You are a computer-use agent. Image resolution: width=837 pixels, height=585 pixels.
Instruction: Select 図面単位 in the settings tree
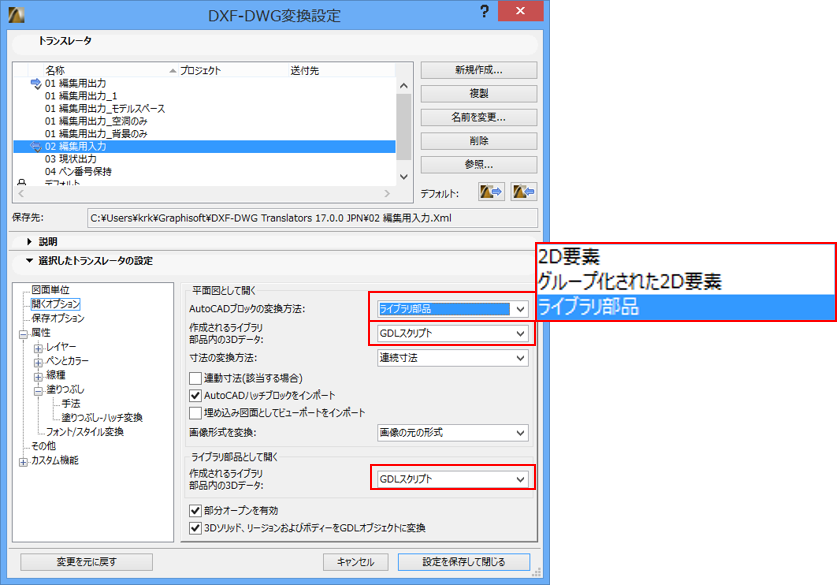[50, 290]
